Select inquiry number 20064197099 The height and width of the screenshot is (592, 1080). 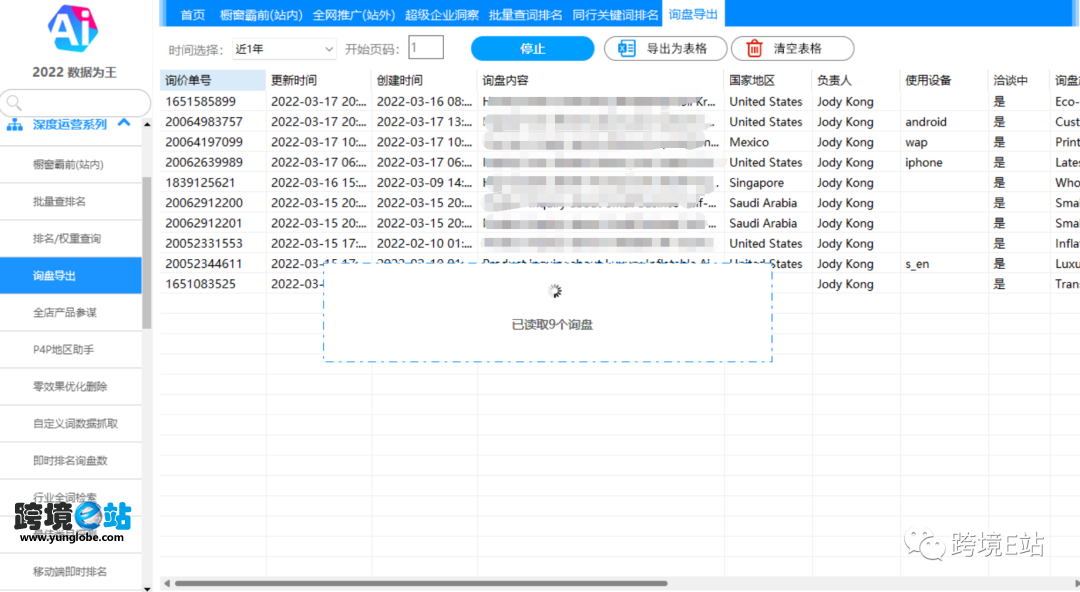pyautogui.click(x=204, y=142)
